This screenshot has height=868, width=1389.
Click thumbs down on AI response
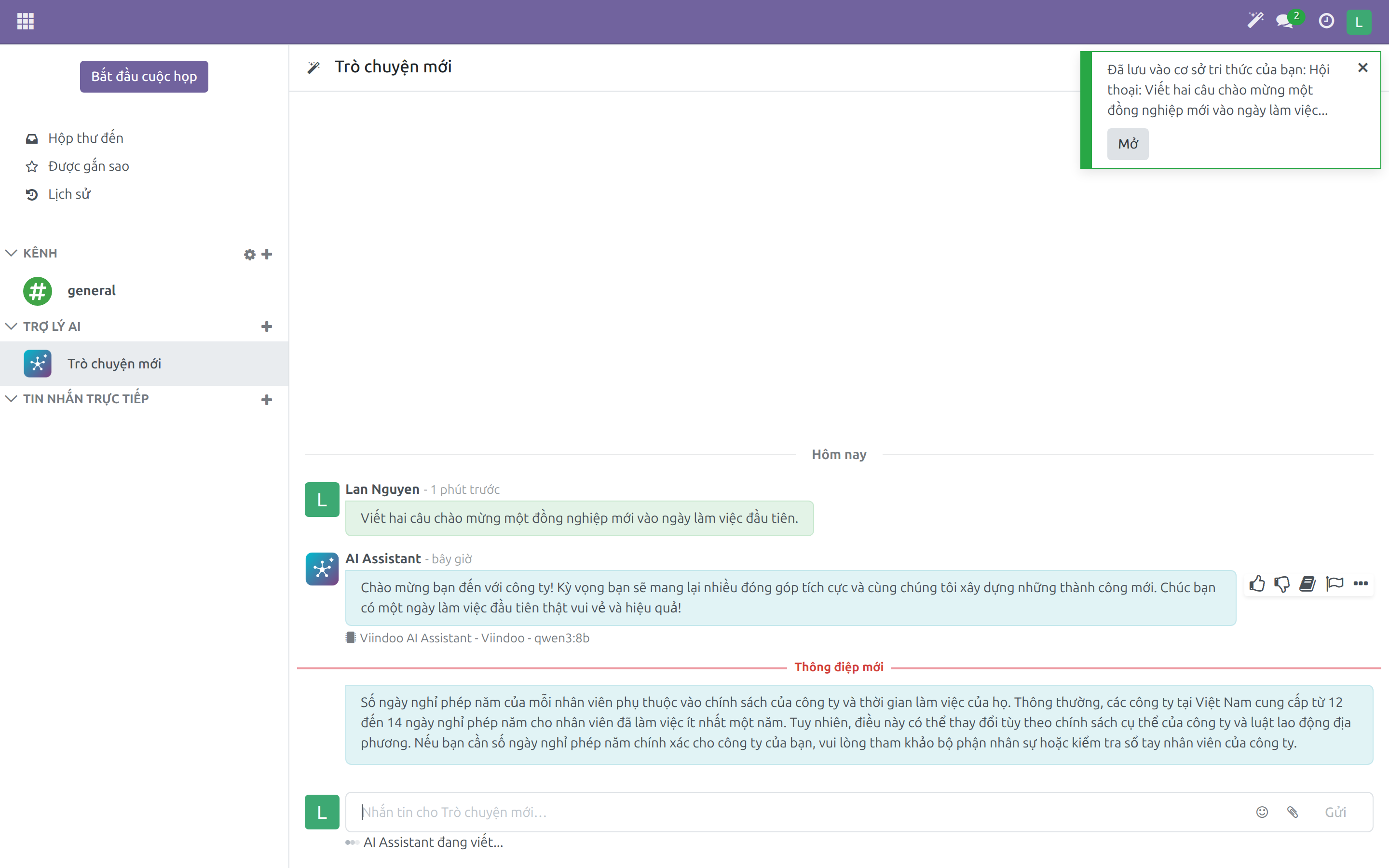click(x=1281, y=584)
